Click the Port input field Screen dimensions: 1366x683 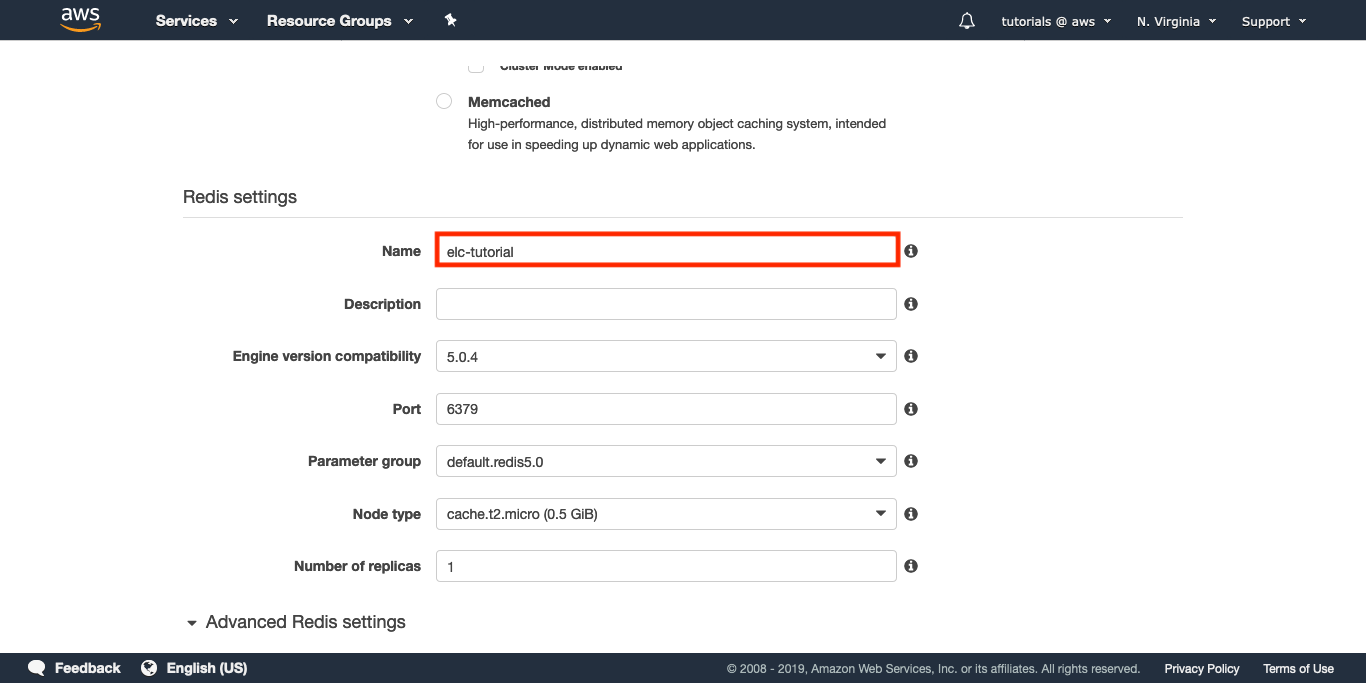coord(666,409)
